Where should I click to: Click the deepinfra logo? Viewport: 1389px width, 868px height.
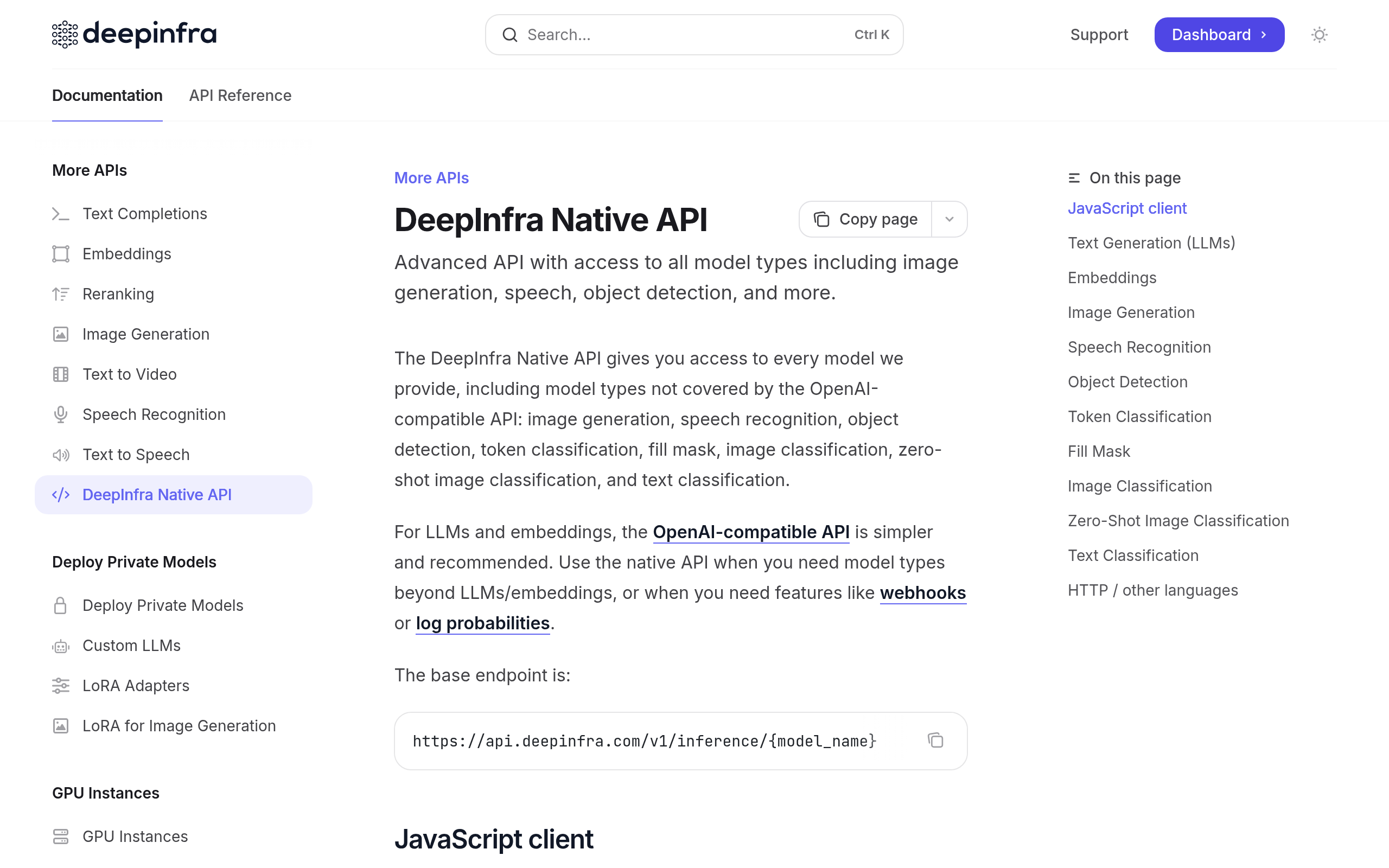point(135,34)
